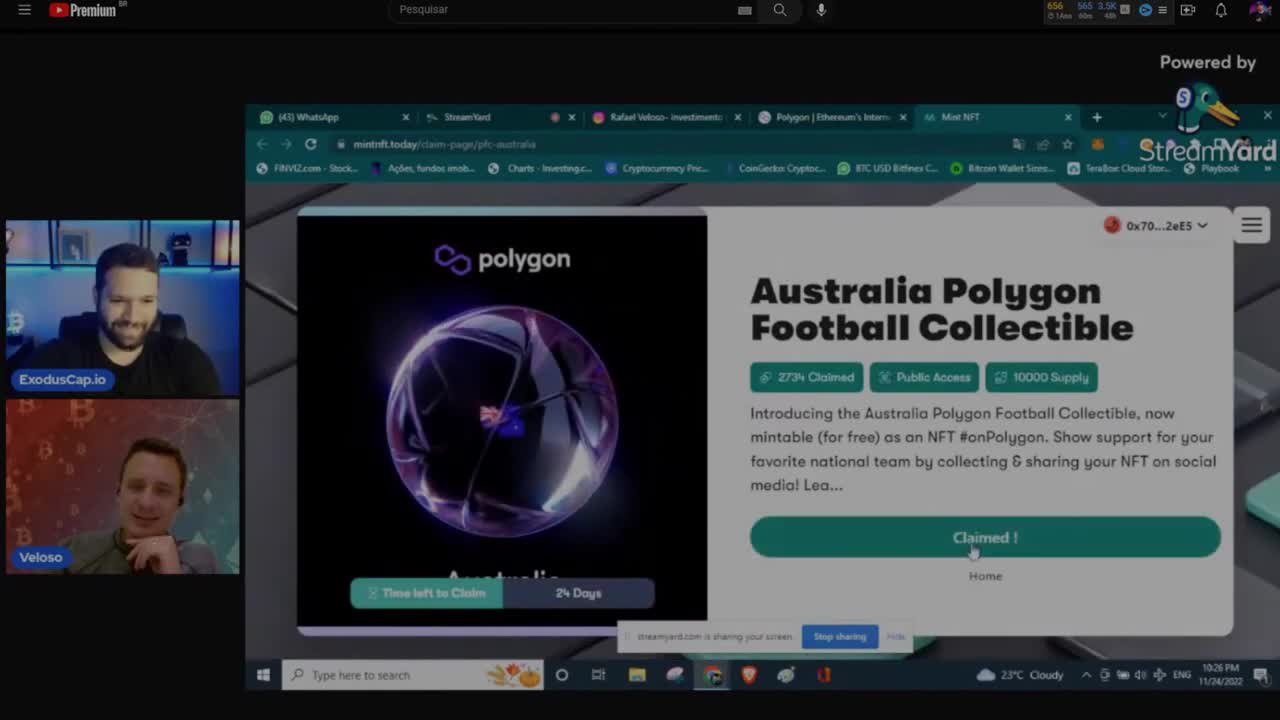This screenshot has height=720, width=1280.
Task: Open File Explorer from taskbar
Action: (x=637, y=675)
